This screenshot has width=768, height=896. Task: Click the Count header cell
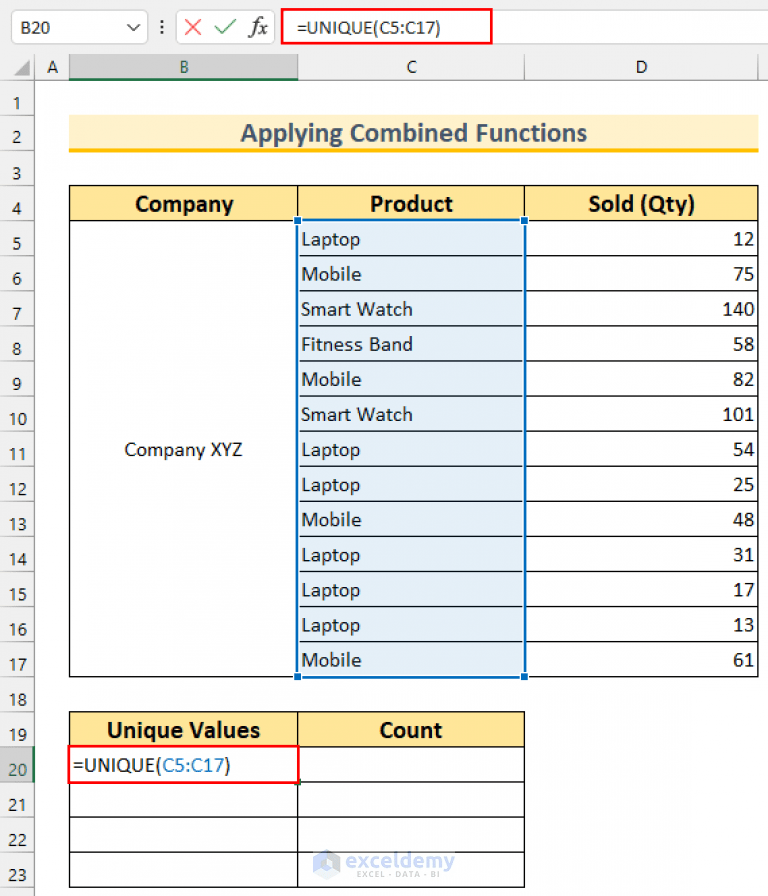click(411, 729)
